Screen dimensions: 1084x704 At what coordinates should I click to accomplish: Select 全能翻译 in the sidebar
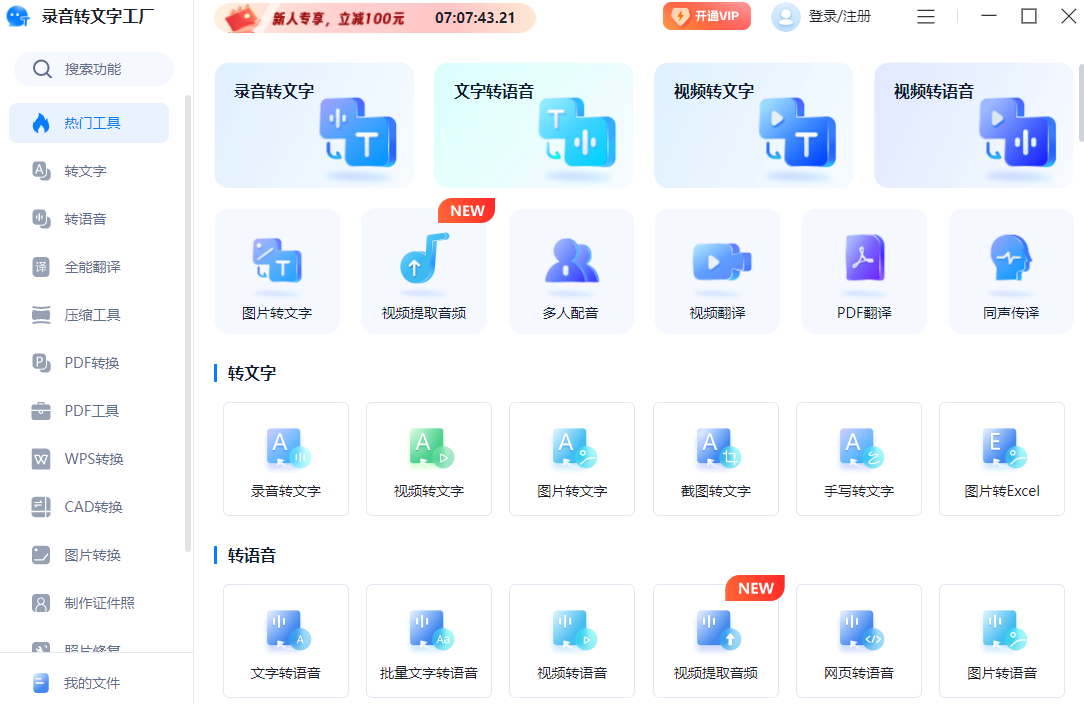(x=92, y=267)
